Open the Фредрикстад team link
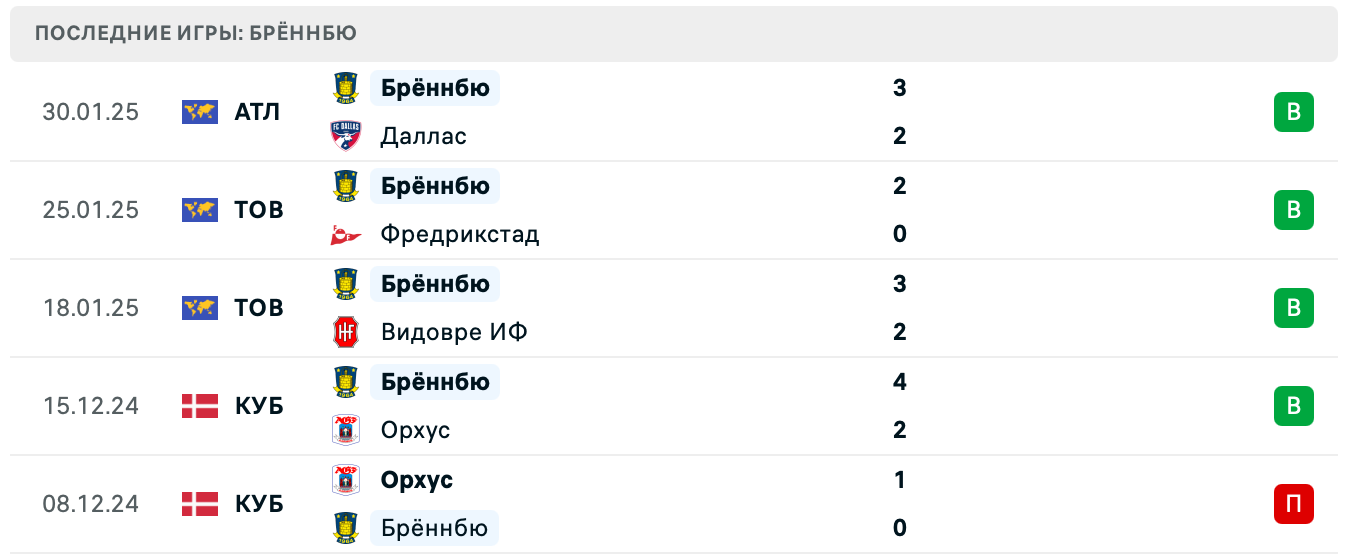Screen dimensions: 1346x556 pos(459,235)
